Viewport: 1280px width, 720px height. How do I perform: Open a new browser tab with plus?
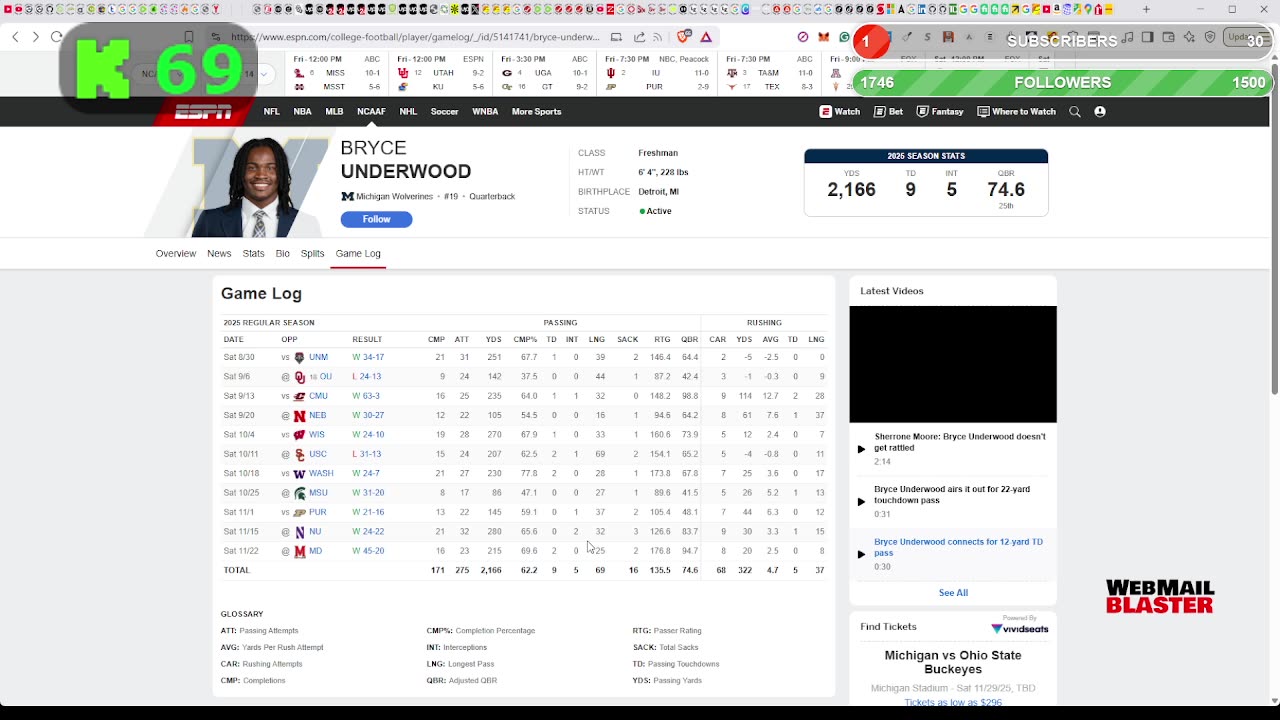[1146, 9]
